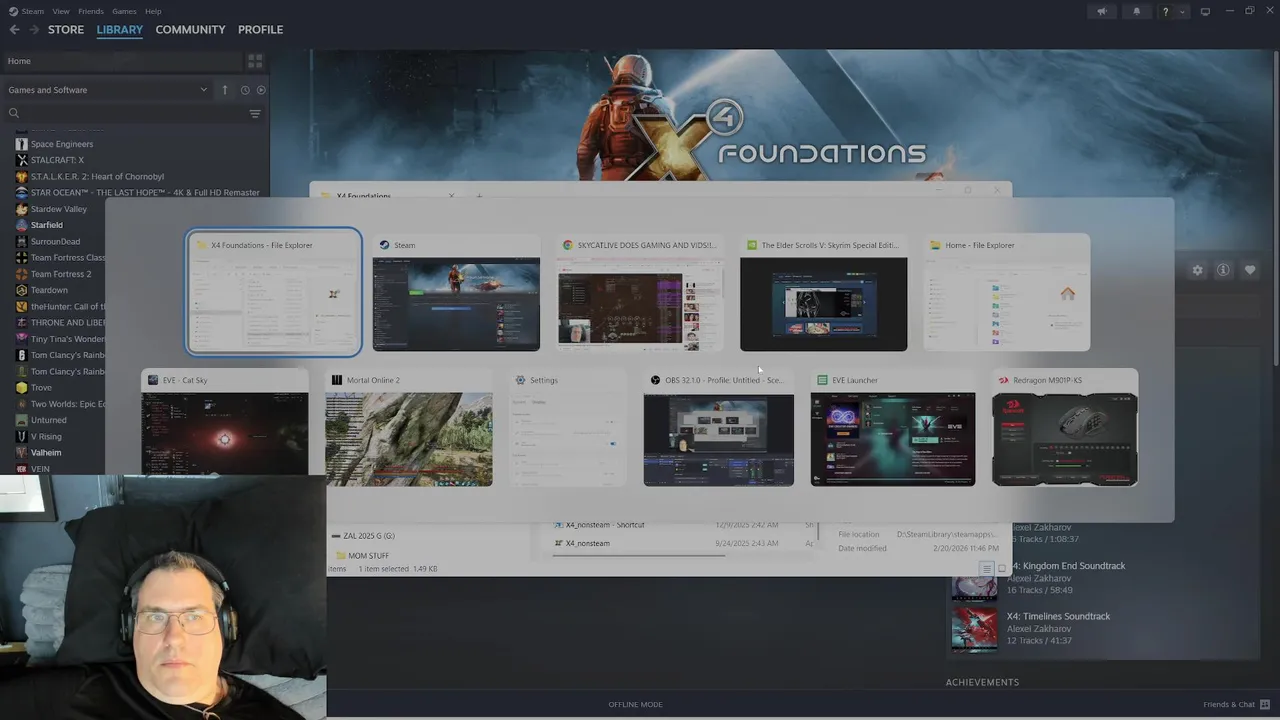Open Steam notifications bell icon
The image size is (1280, 720).
(1136, 12)
